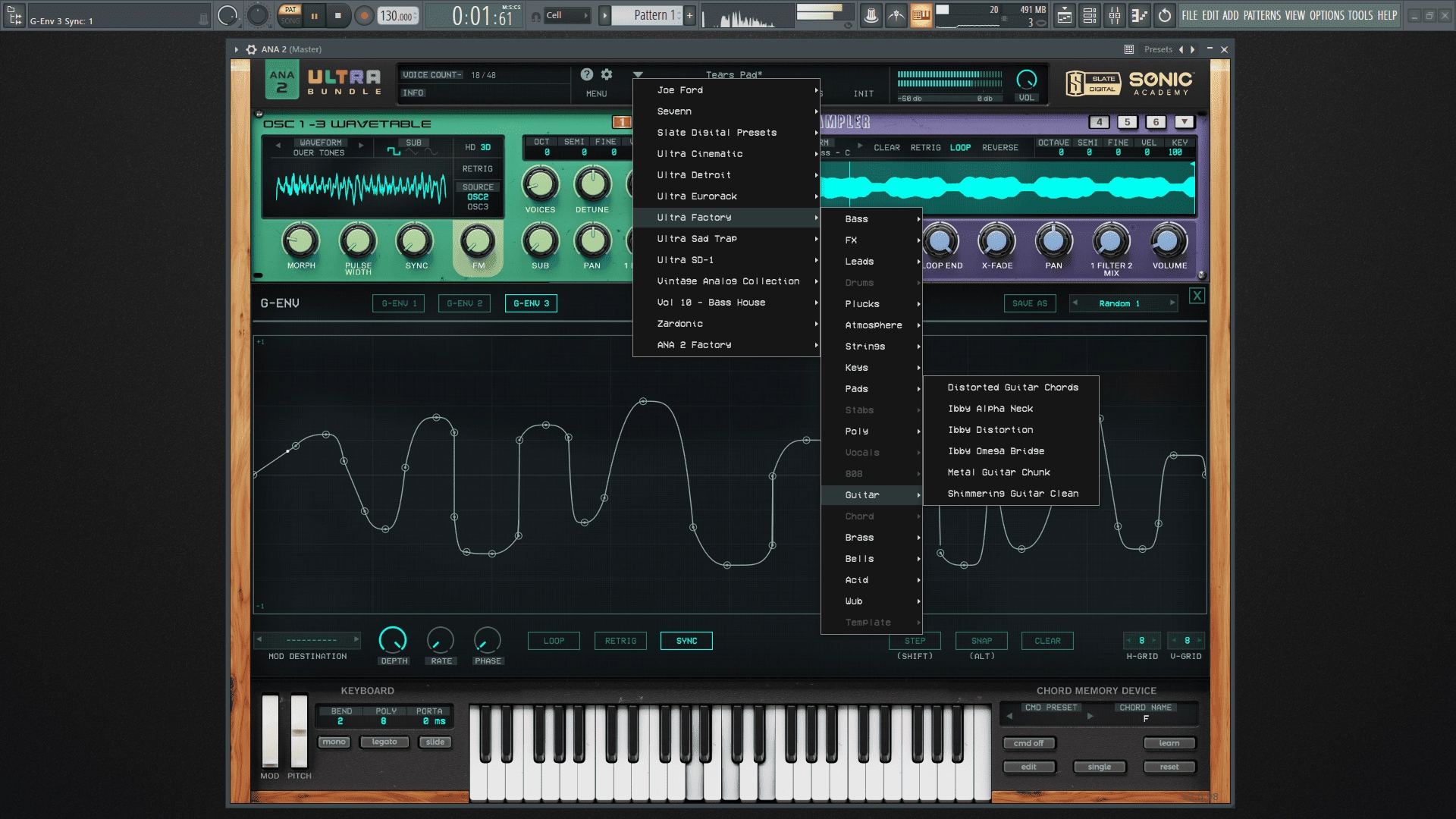Expand the Pads preset category
This screenshot has height=819, width=1456.
pyautogui.click(x=872, y=388)
